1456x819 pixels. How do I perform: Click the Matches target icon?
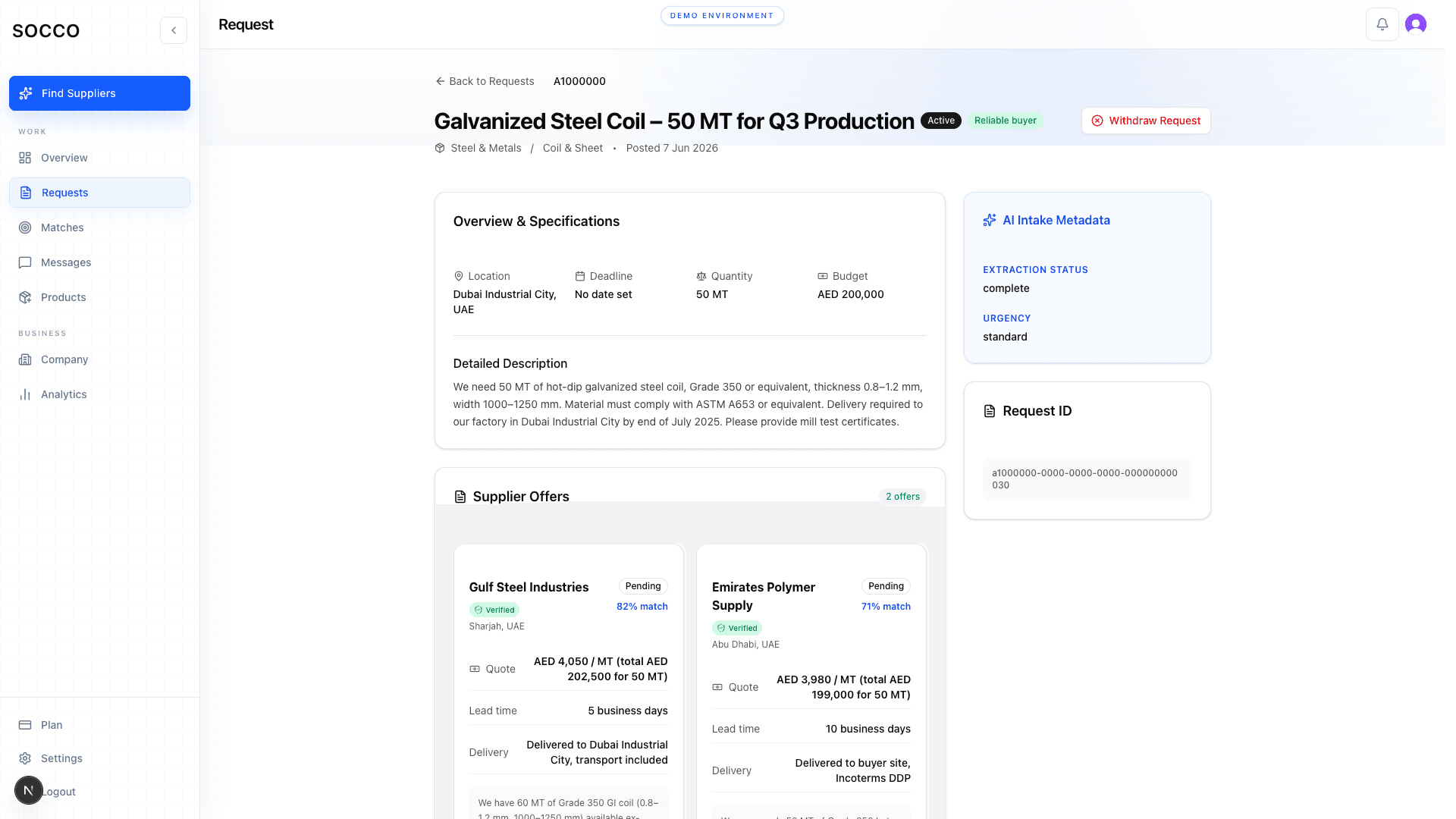[x=25, y=227]
